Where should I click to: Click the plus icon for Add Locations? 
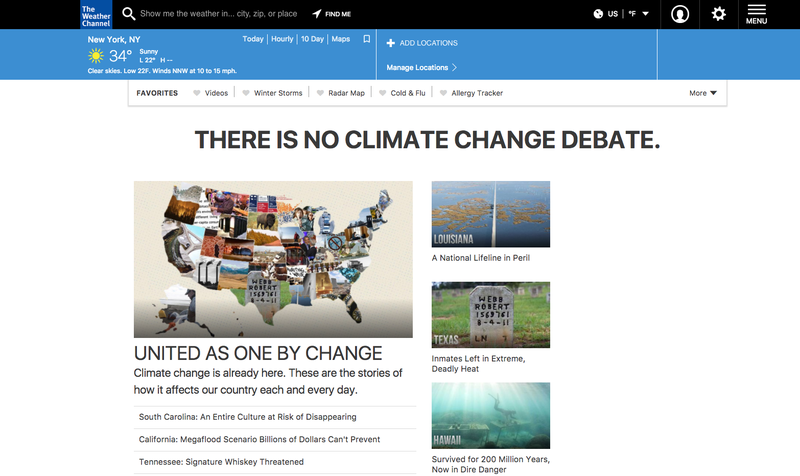coord(390,43)
